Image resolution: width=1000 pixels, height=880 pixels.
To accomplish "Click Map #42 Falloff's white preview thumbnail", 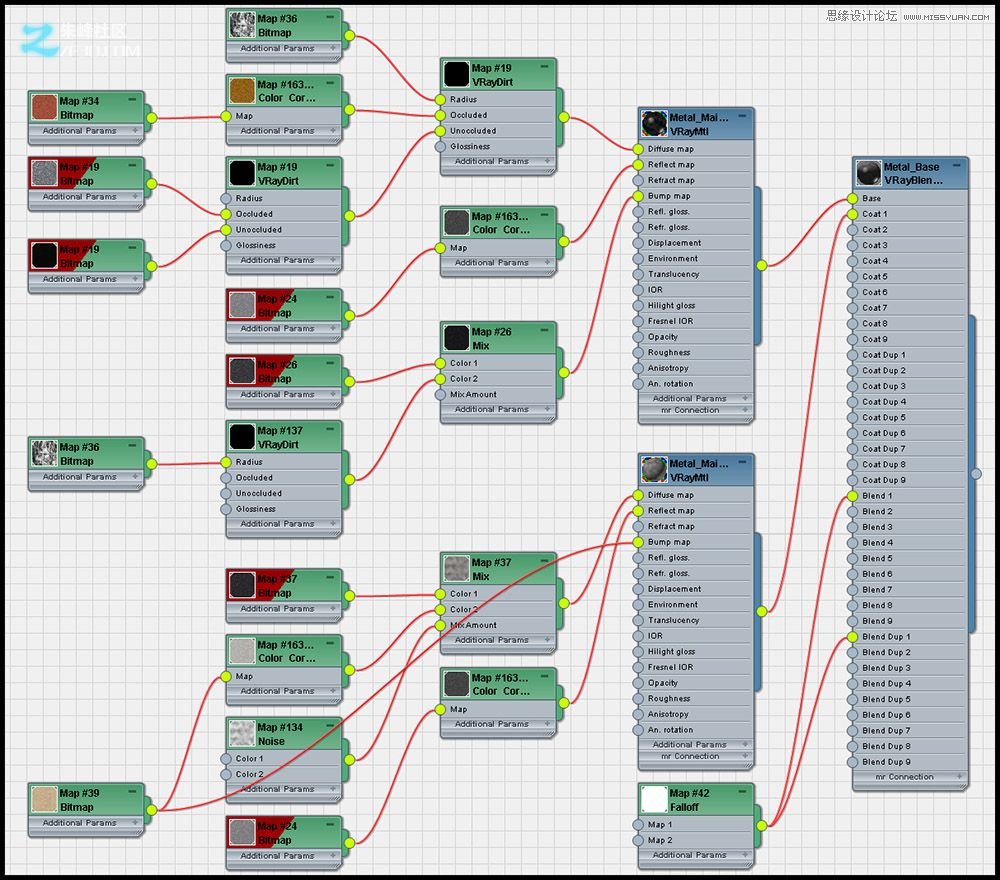I will [x=654, y=800].
